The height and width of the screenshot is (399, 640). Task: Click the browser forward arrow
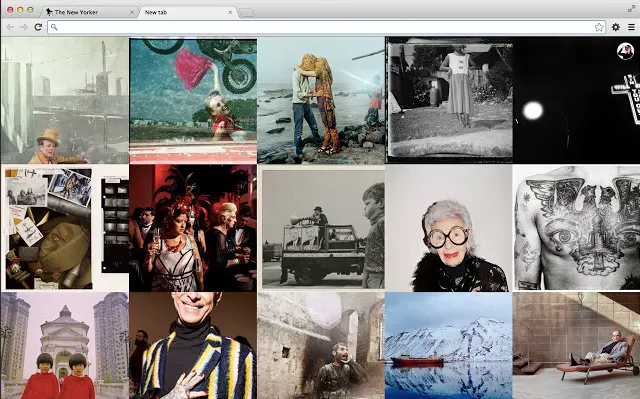point(24,27)
